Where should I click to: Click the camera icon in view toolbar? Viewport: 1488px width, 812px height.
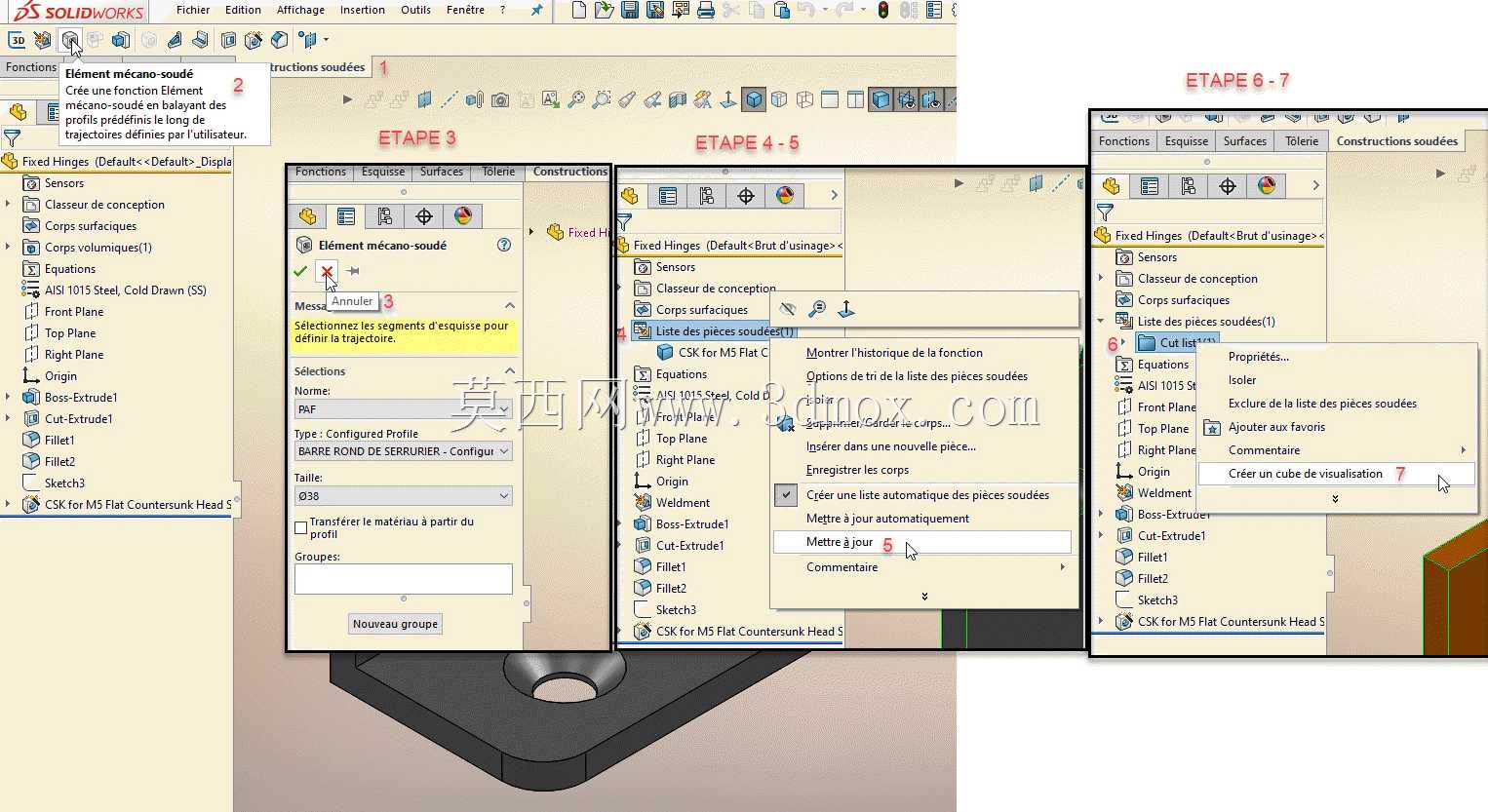click(x=500, y=99)
